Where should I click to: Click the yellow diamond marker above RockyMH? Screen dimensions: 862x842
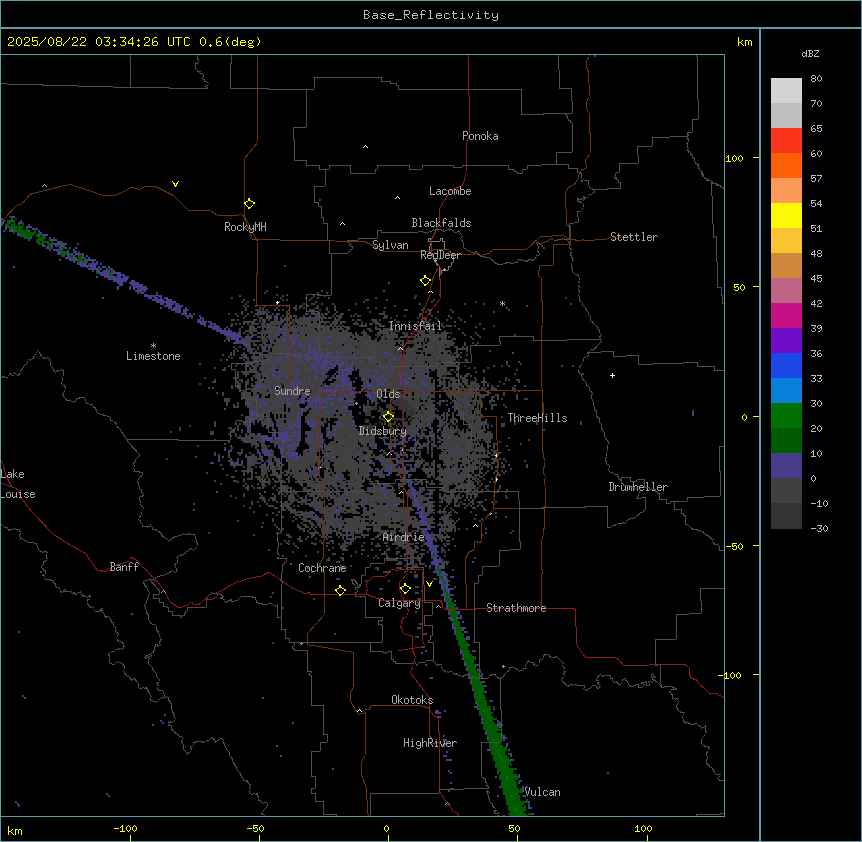tap(249, 204)
